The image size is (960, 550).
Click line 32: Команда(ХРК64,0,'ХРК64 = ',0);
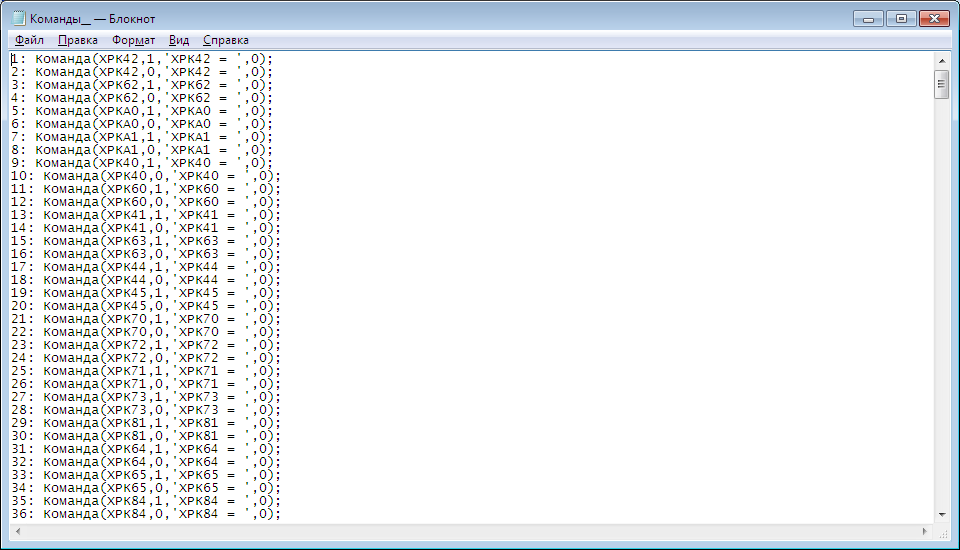[146, 462]
